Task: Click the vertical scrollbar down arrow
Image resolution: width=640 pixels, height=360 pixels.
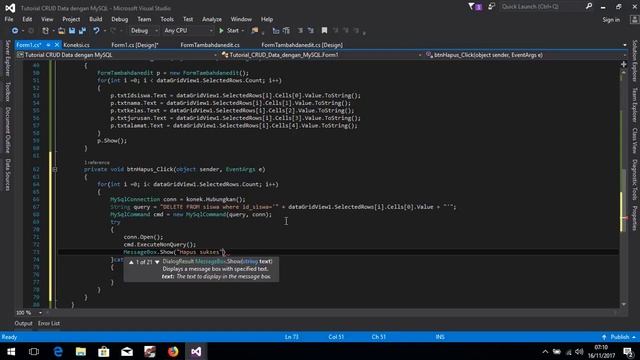Action: [x=623, y=304]
